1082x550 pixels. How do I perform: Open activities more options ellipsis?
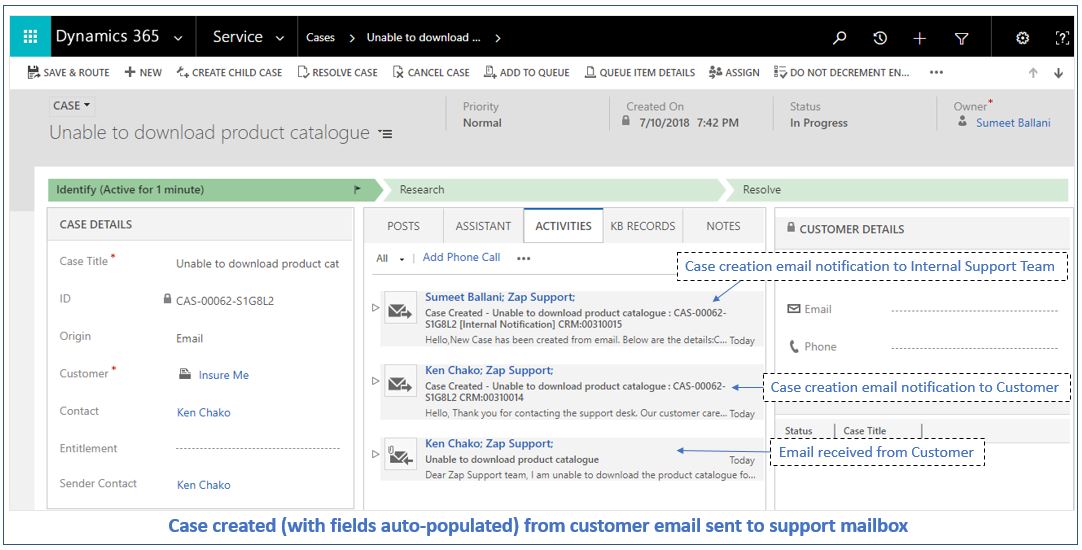coord(524,259)
